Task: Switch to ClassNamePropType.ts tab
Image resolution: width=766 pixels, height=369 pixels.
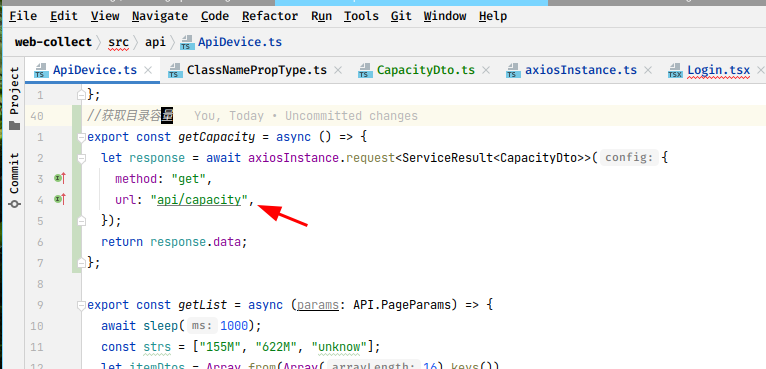Action: pyautogui.click(x=257, y=70)
